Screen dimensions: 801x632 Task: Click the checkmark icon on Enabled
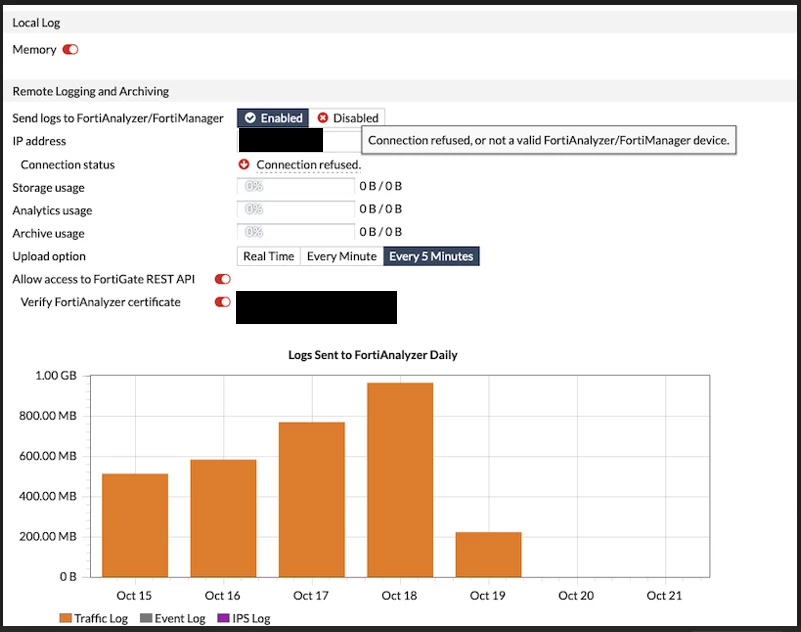(250, 118)
